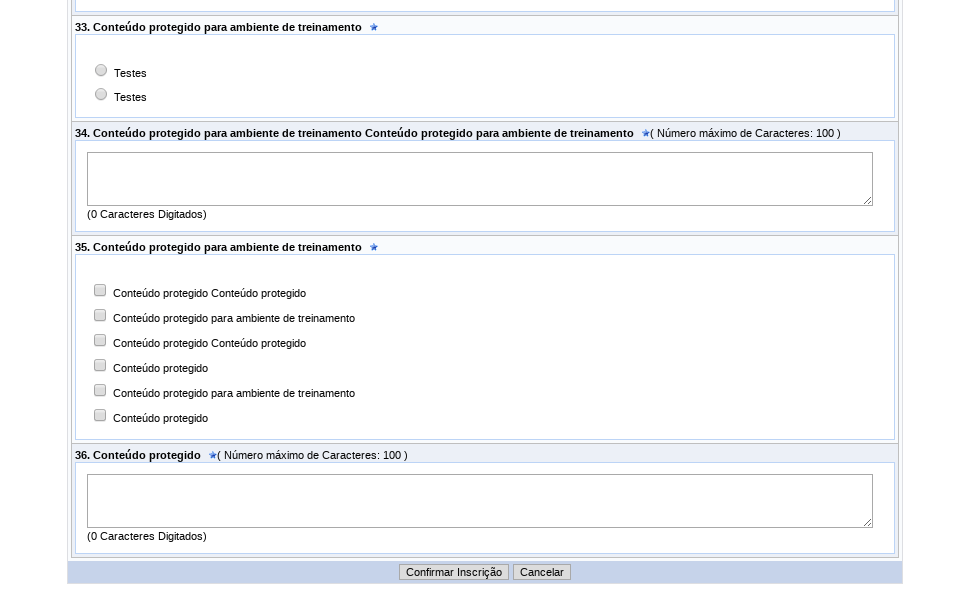Enable the fourth checkbox labeled Conteúdo protegido
Viewport: 961px width, 591px height.
pos(99,364)
